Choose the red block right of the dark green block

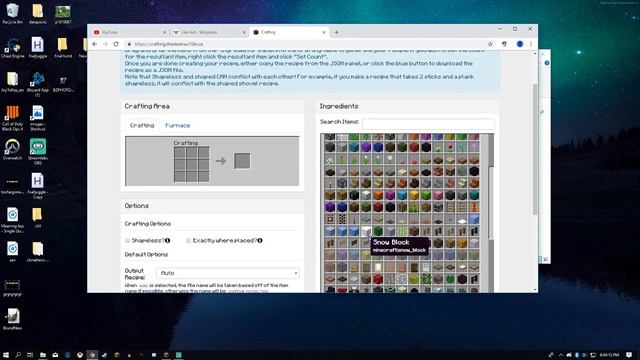[414, 147]
